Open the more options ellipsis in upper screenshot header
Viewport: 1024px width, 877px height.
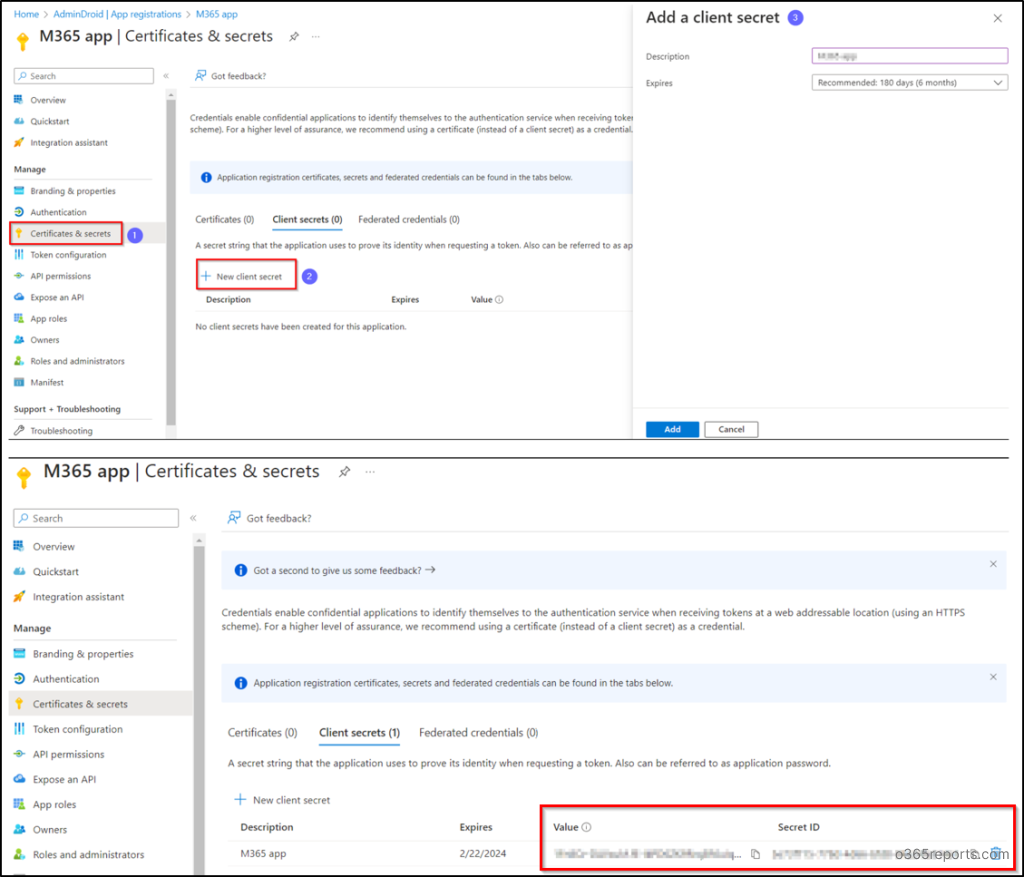click(x=316, y=37)
